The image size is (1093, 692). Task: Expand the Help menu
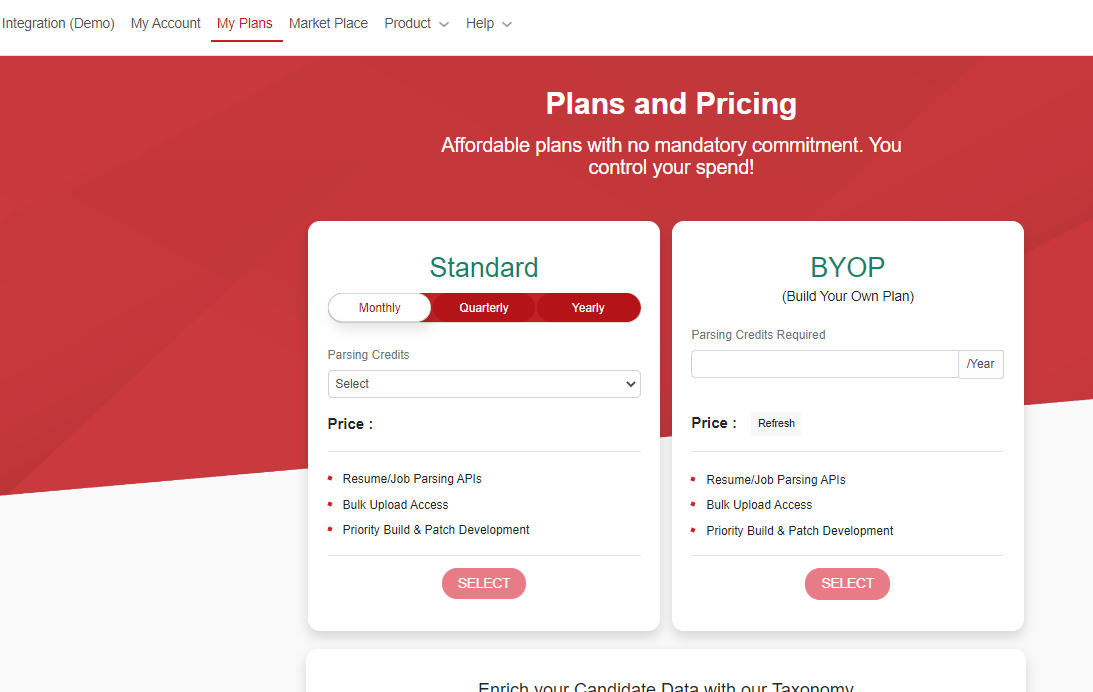pyautogui.click(x=489, y=24)
